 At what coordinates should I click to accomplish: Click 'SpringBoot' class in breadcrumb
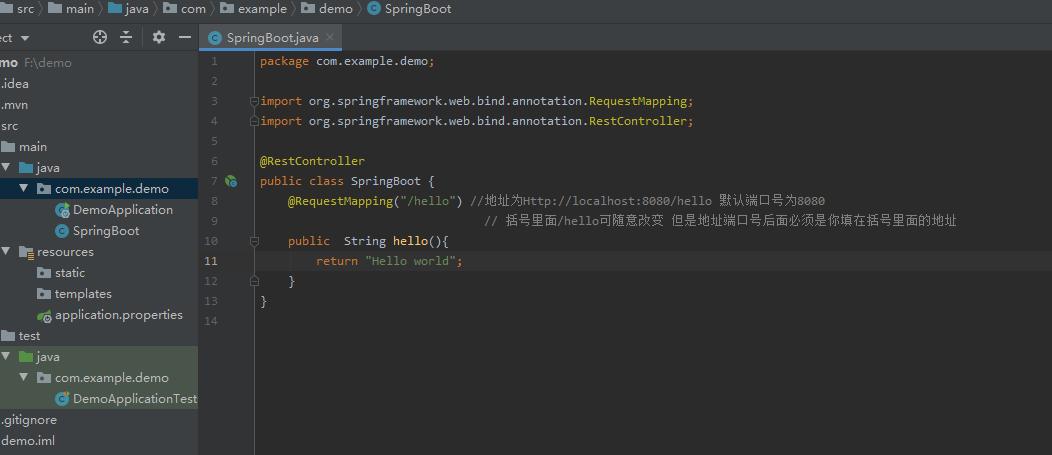[418, 9]
